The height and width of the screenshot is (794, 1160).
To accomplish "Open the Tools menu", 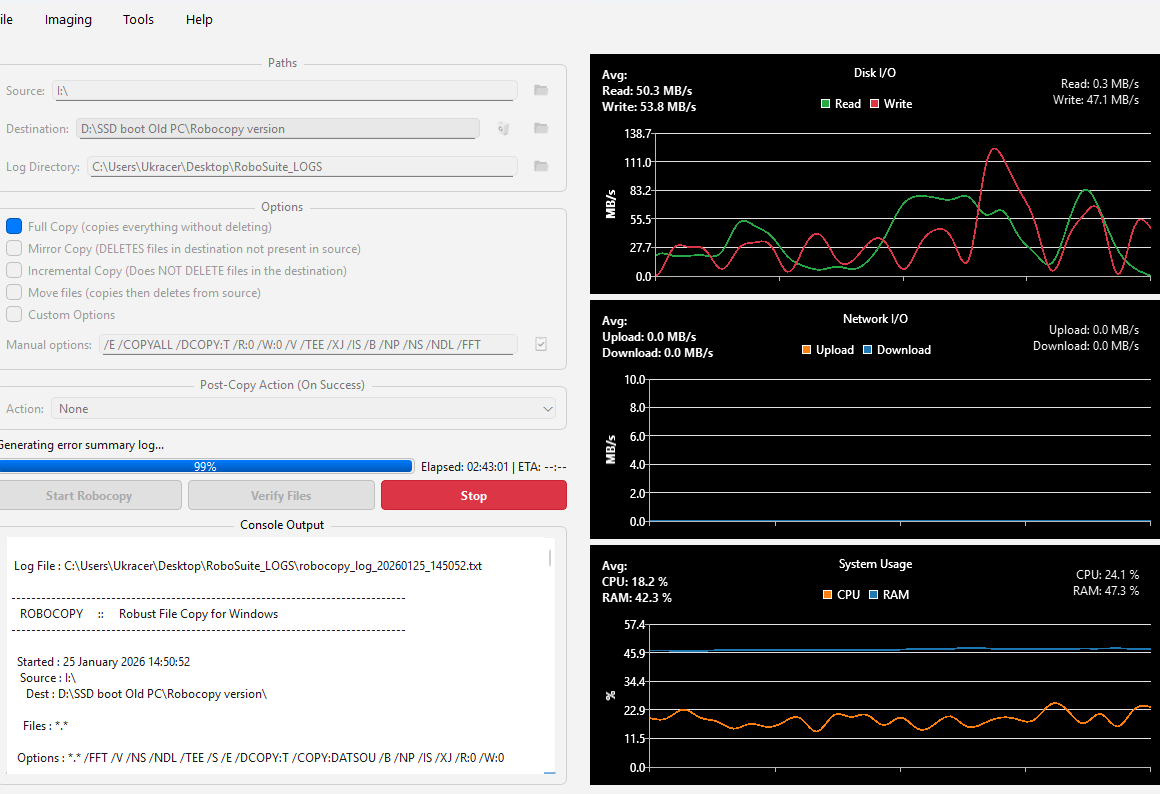I will tap(138, 20).
